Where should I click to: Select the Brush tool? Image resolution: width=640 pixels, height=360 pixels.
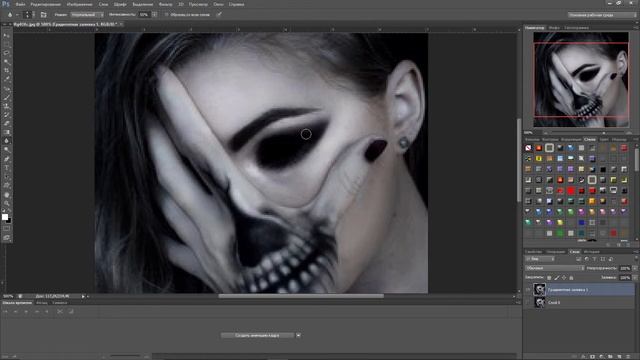[7, 97]
